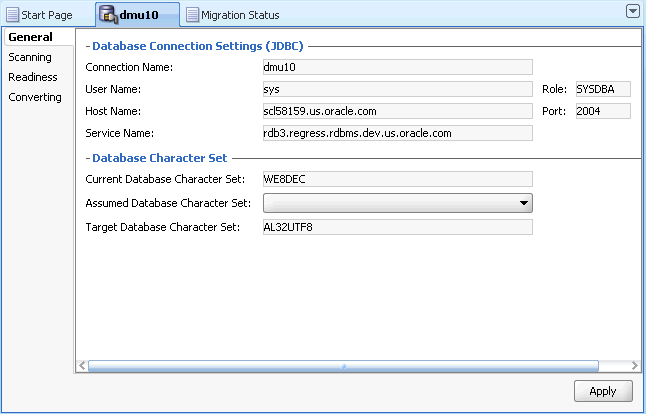Click the horizontal scrollbar thumb
The height and width of the screenshot is (414, 646).
(x=343, y=366)
